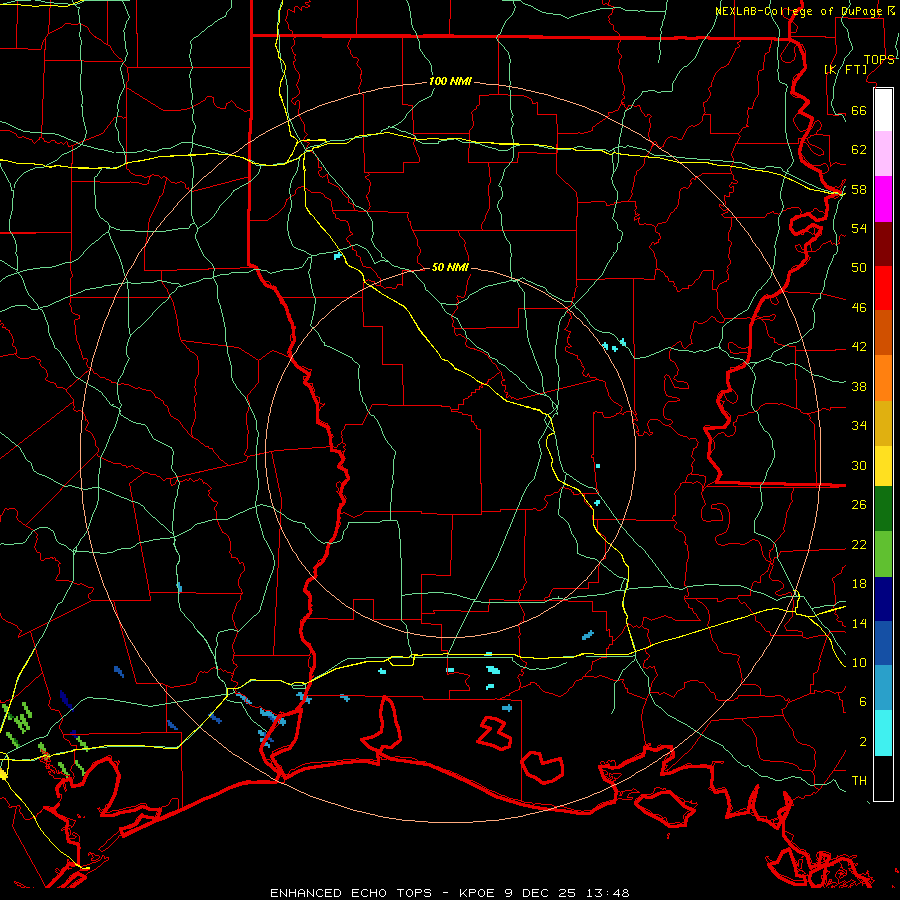Click the gold swatch between 38 and 34
The height and width of the screenshot is (900, 900).
(883, 423)
